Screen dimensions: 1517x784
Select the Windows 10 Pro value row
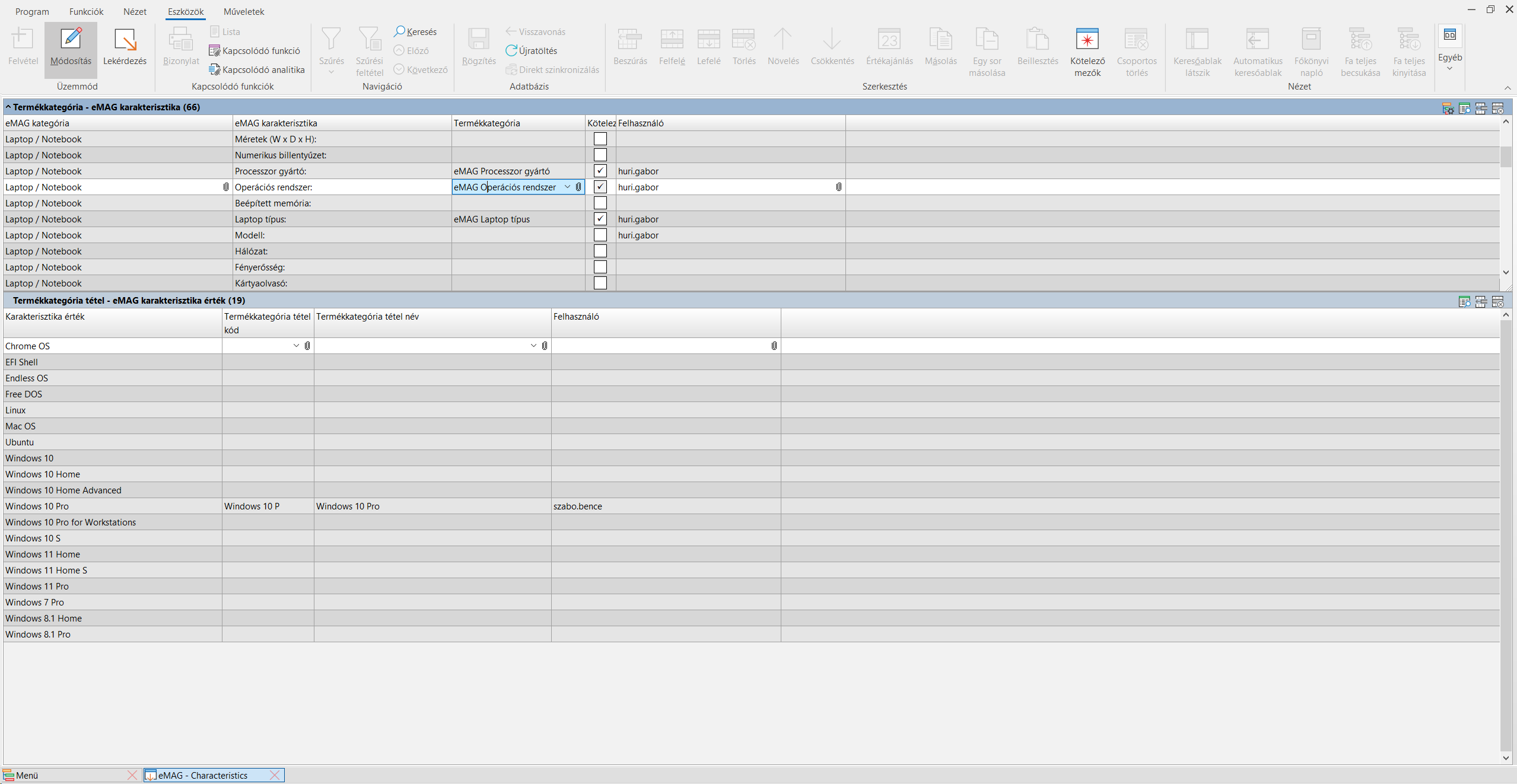tap(37, 506)
